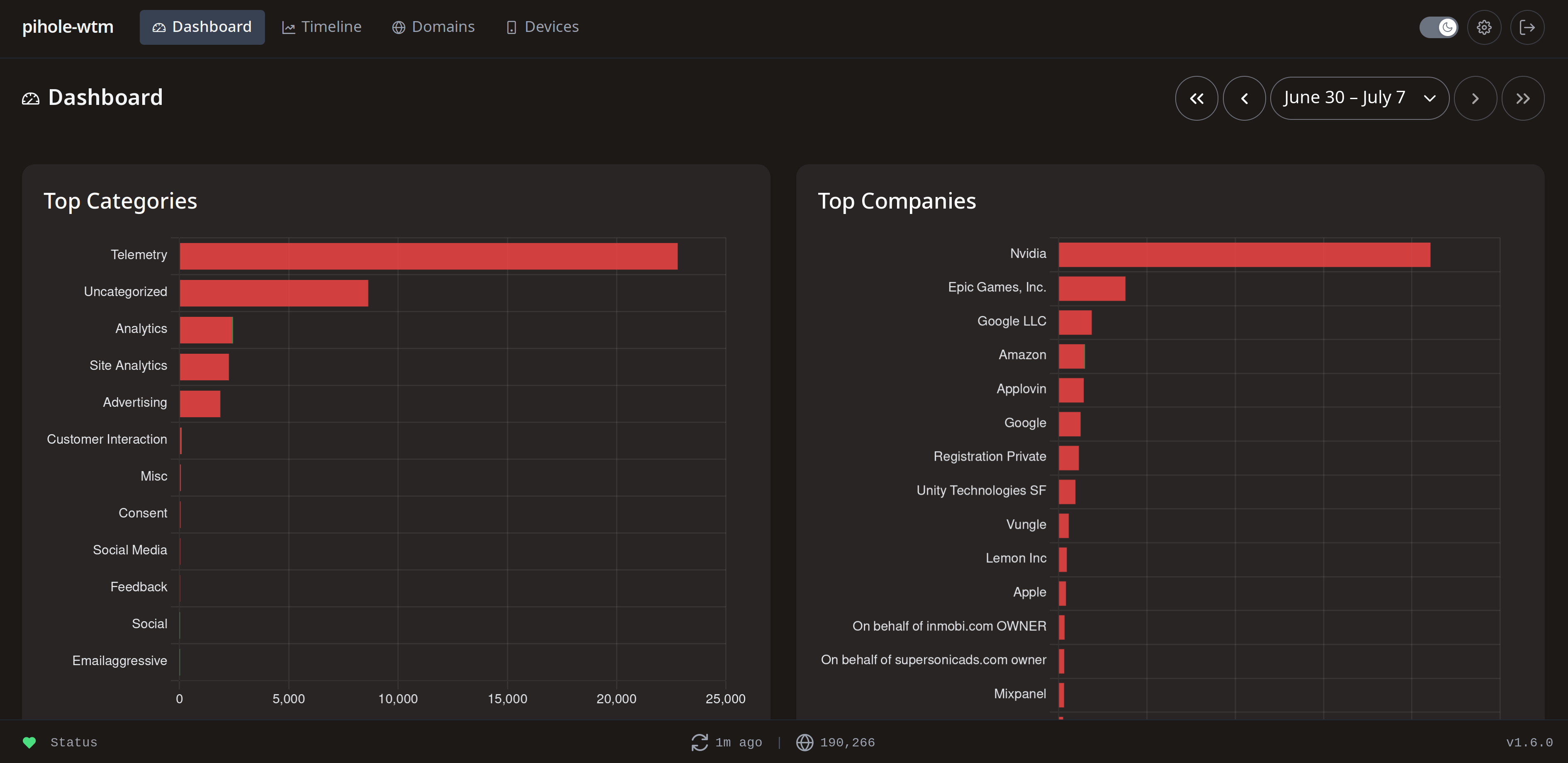This screenshot has height=763, width=1568.
Task: Click the refresh sync icon in footer
Action: click(699, 742)
